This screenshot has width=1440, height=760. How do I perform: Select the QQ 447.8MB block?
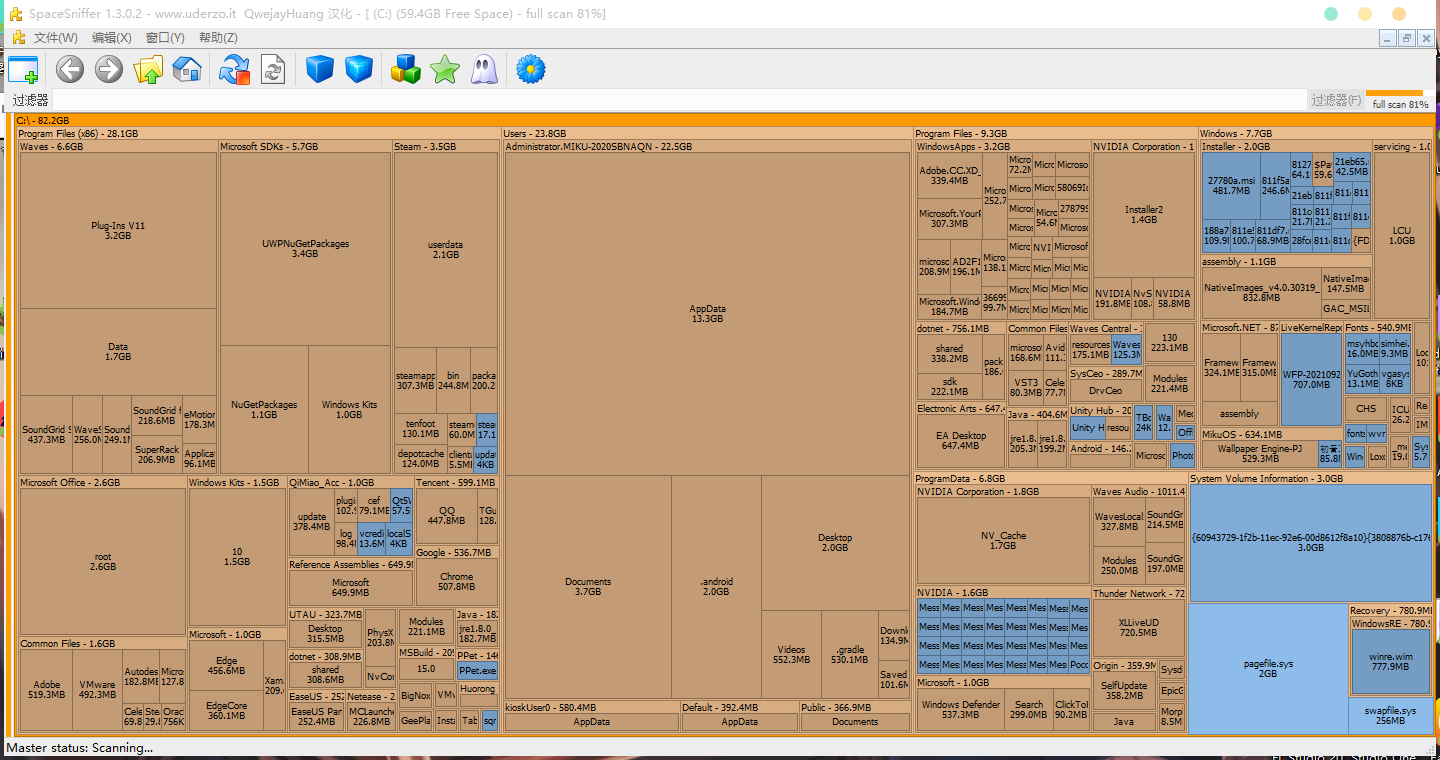pyautogui.click(x=446, y=515)
